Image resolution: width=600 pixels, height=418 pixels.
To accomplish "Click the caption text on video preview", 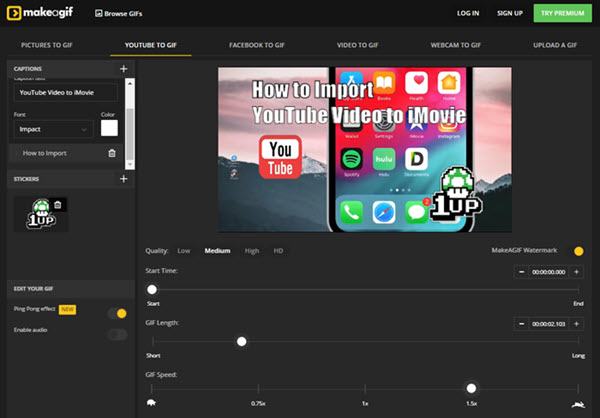I will (x=359, y=102).
